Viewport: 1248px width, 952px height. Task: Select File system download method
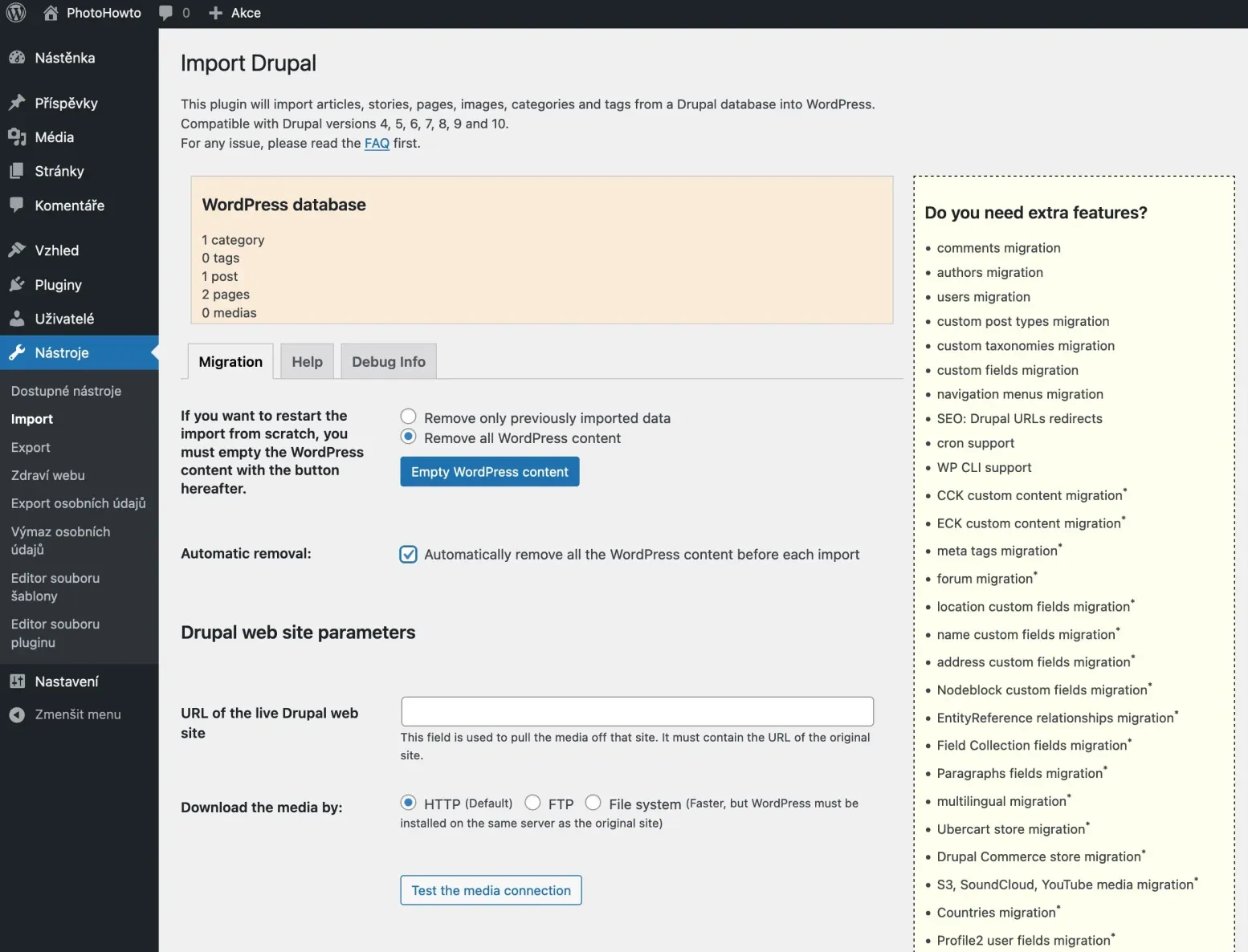[593, 803]
